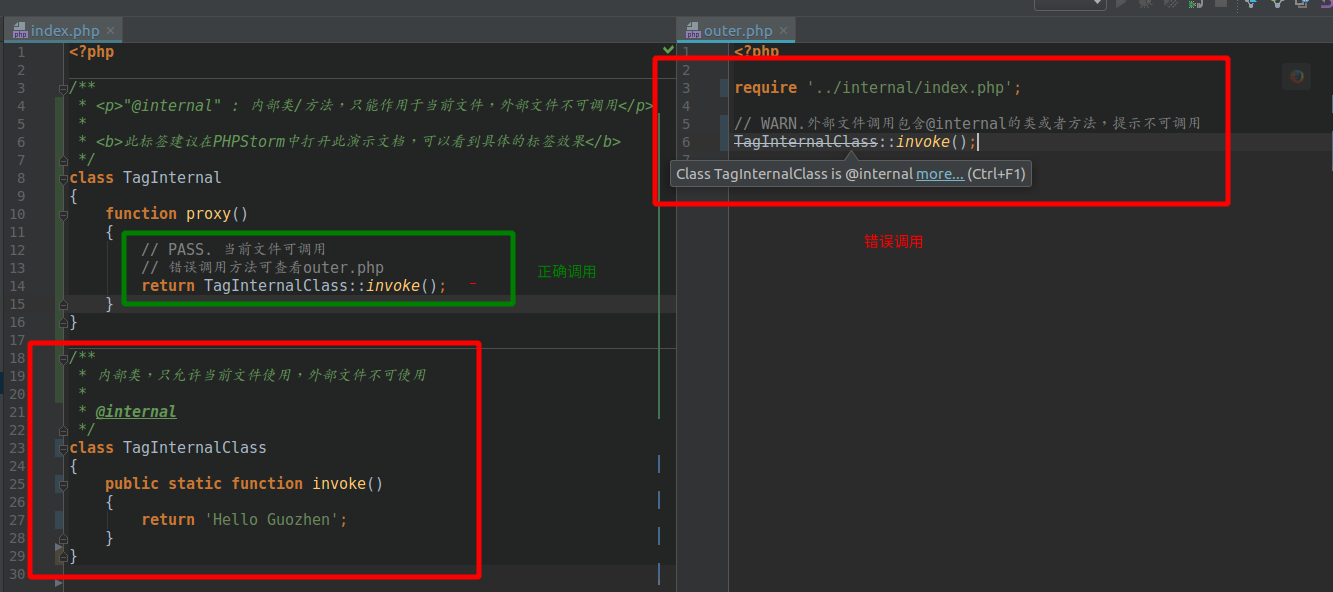
Task: Switch to the outer.php editor tab
Action: click(738, 31)
